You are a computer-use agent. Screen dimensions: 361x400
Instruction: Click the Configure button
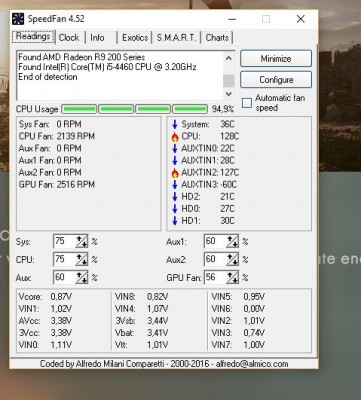pyautogui.click(x=276, y=80)
